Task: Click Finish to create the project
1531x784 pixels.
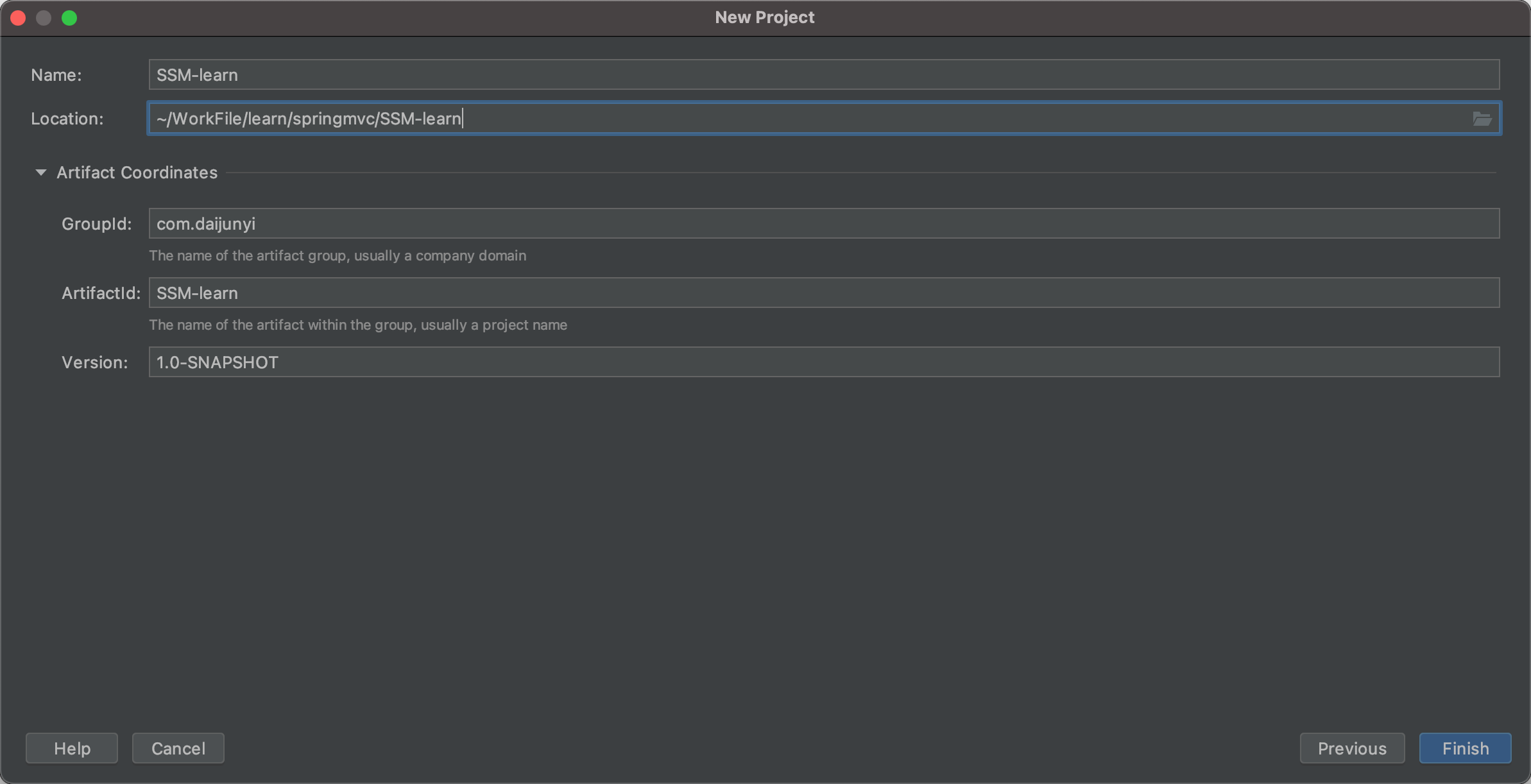Action: 1465,748
